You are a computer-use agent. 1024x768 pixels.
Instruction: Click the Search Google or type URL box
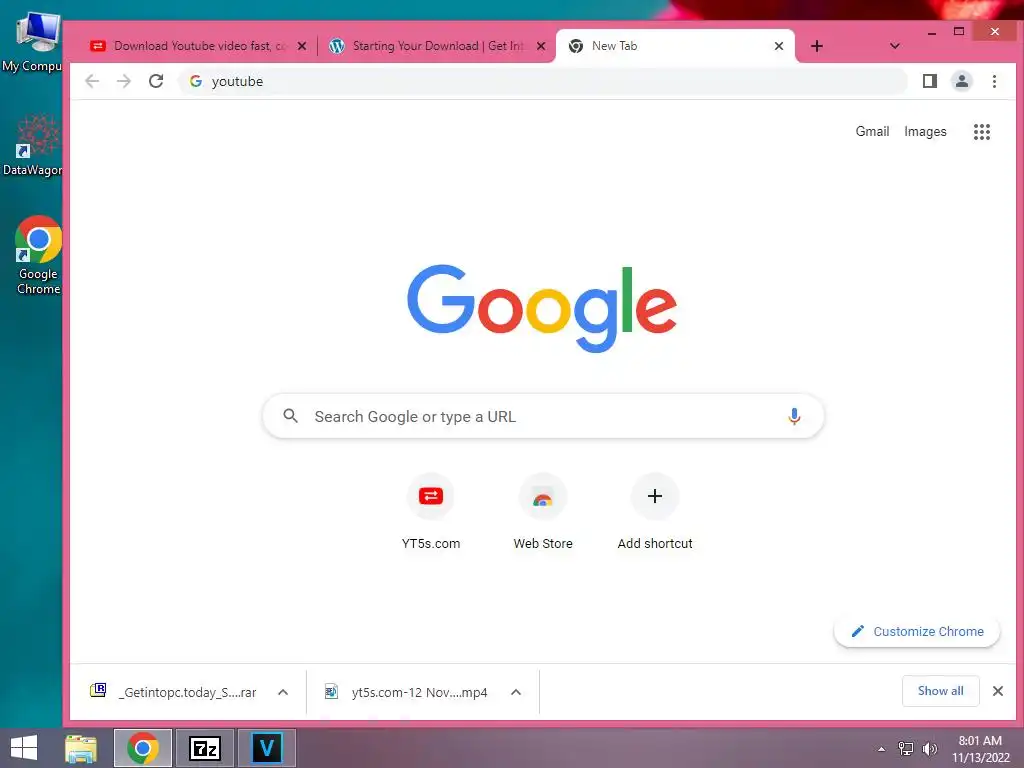543,416
